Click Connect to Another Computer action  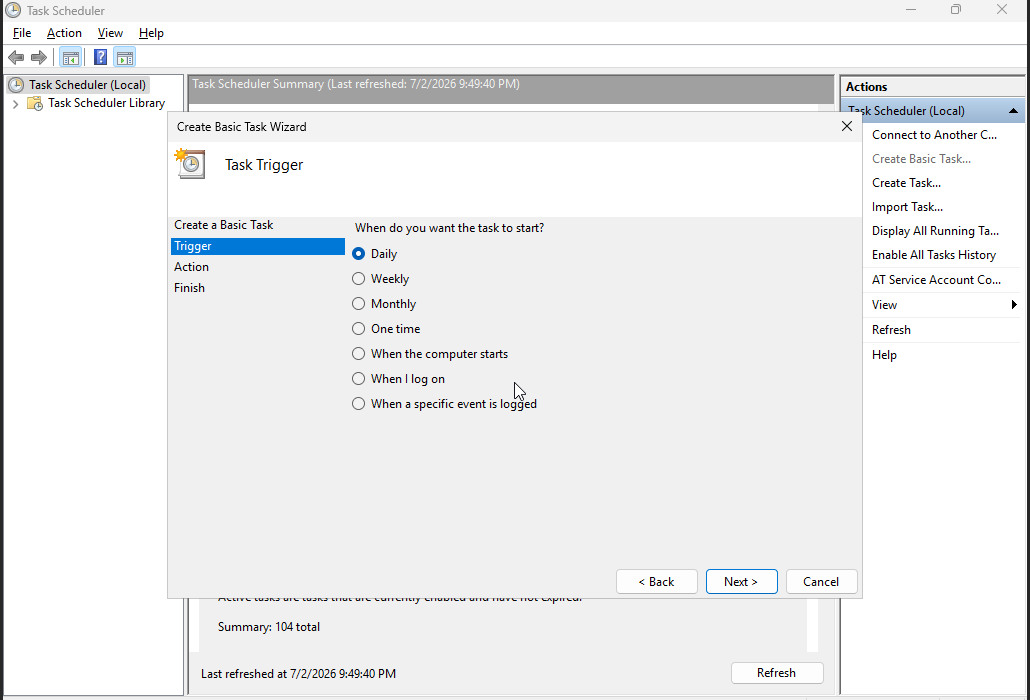click(x=934, y=135)
